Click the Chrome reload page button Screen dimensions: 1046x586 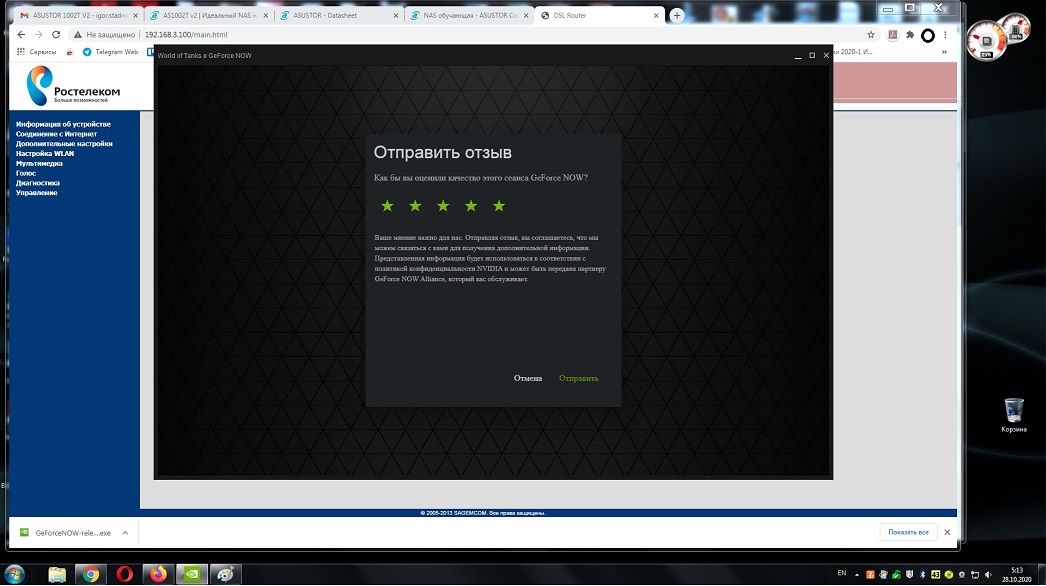click(59, 34)
